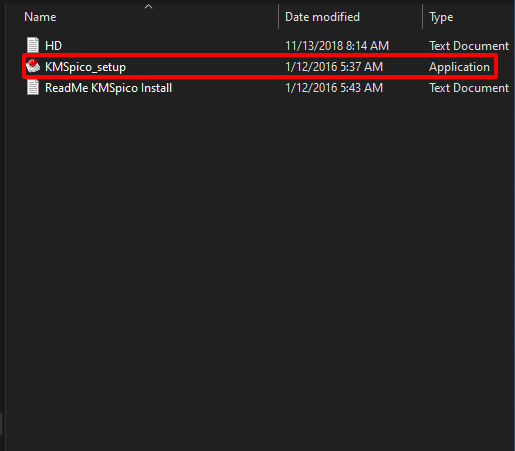The width and height of the screenshot is (515, 451).
Task: Sort files by the Name column header
Action: pyautogui.click(x=40, y=17)
